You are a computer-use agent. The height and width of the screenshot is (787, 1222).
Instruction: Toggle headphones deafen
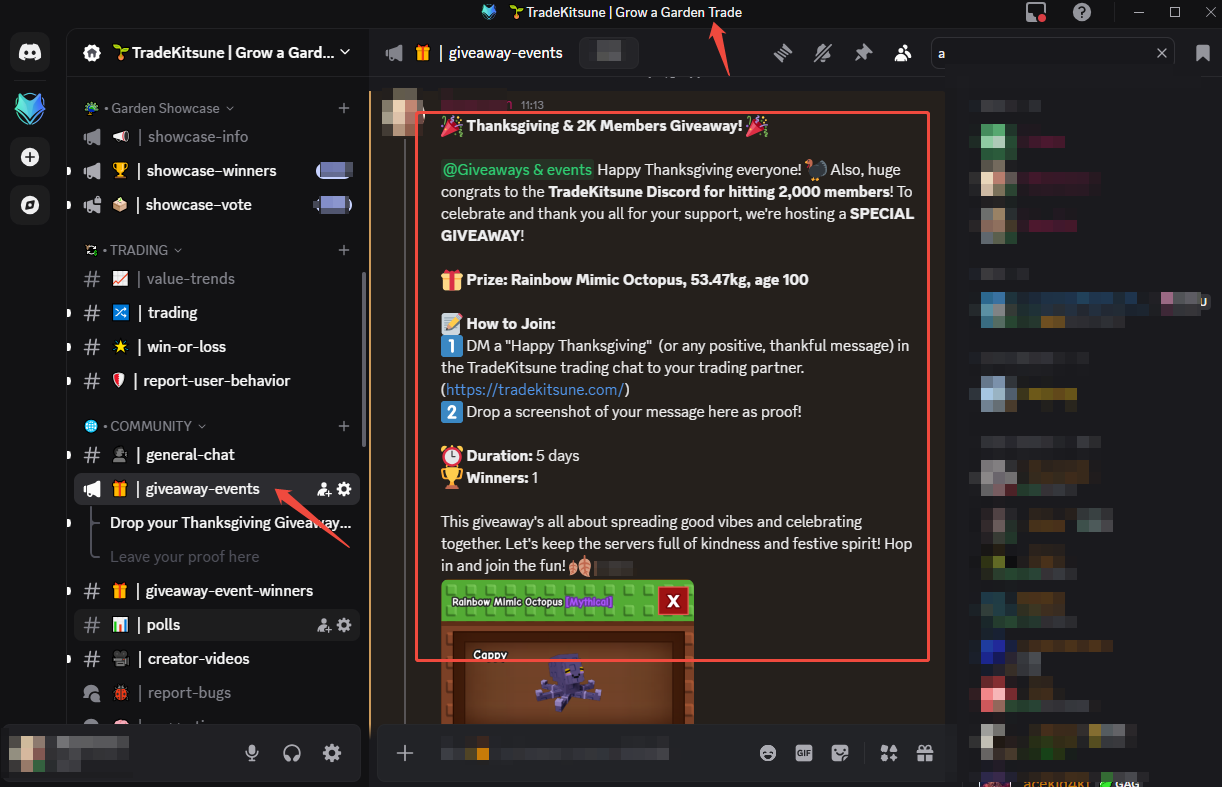click(292, 753)
